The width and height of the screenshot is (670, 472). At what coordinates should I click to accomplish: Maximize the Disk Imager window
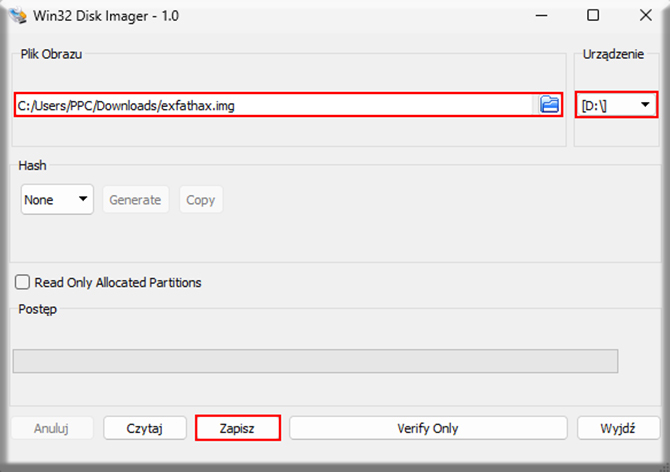click(593, 16)
